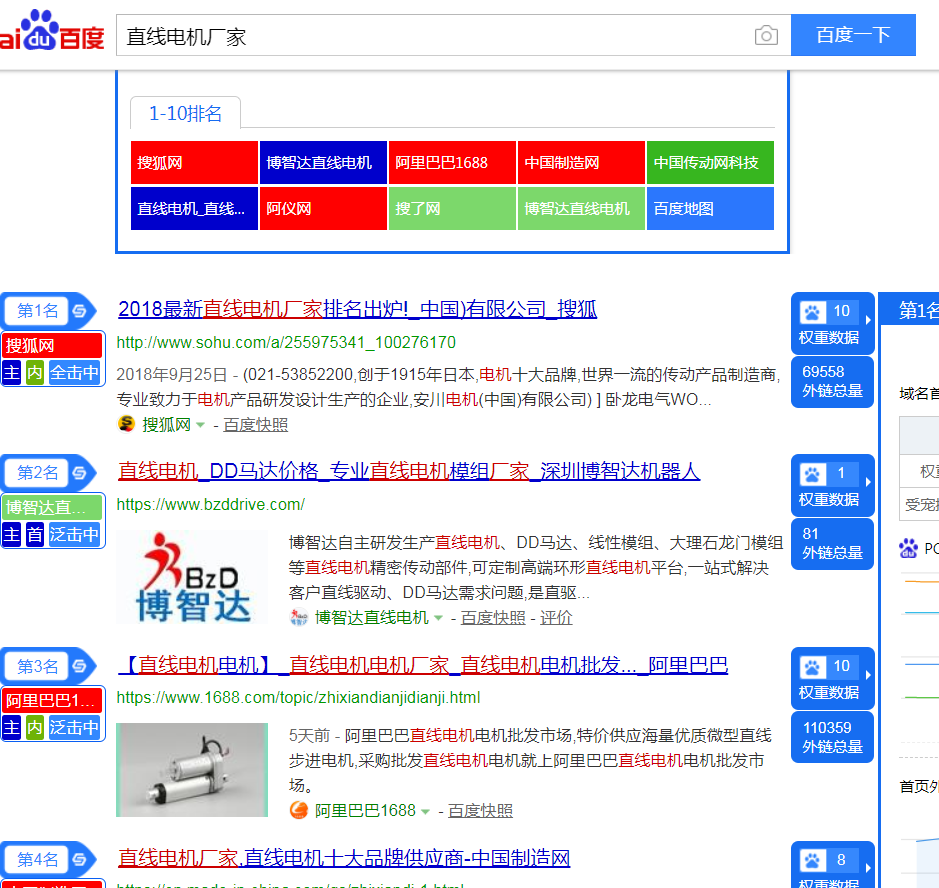Click the green 中国传动网科技 ranking tile
The image size is (939, 888).
710,163
